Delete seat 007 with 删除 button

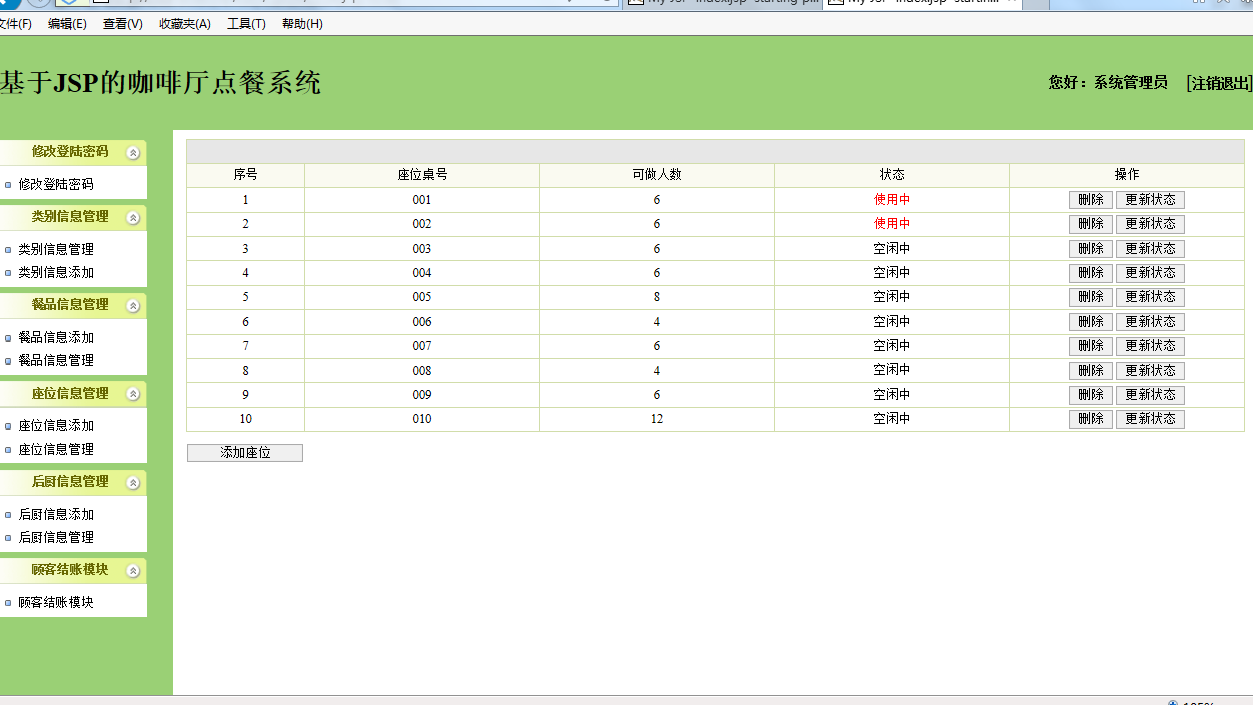(x=1090, y=346)
